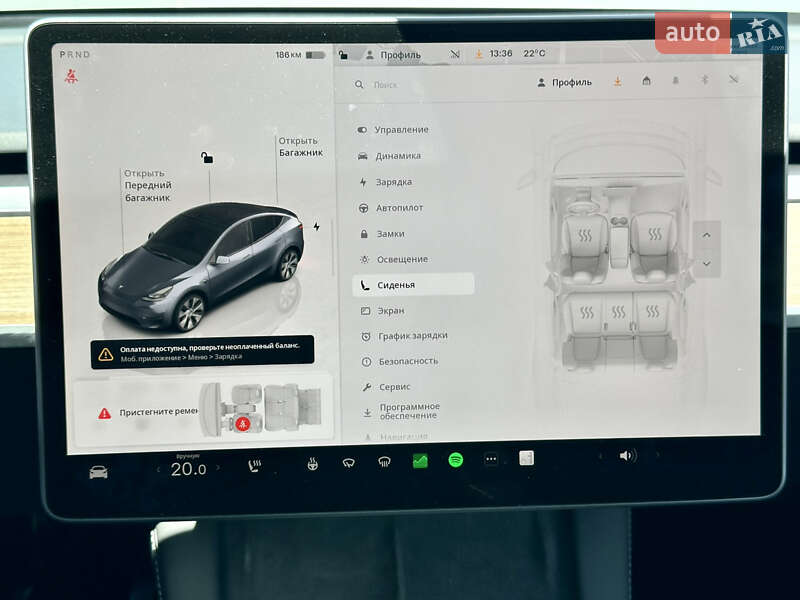This screenshot has height=600, width=800.
Task: Increase cabin temperature with right arrow
Action: (x=218, y=467)
